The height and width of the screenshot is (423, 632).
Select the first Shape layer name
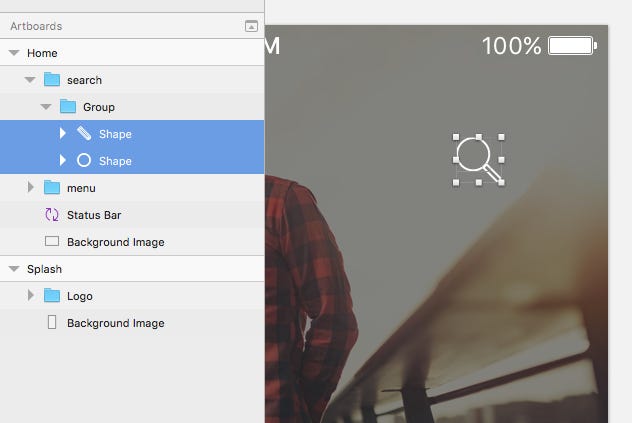pos(116,134)
